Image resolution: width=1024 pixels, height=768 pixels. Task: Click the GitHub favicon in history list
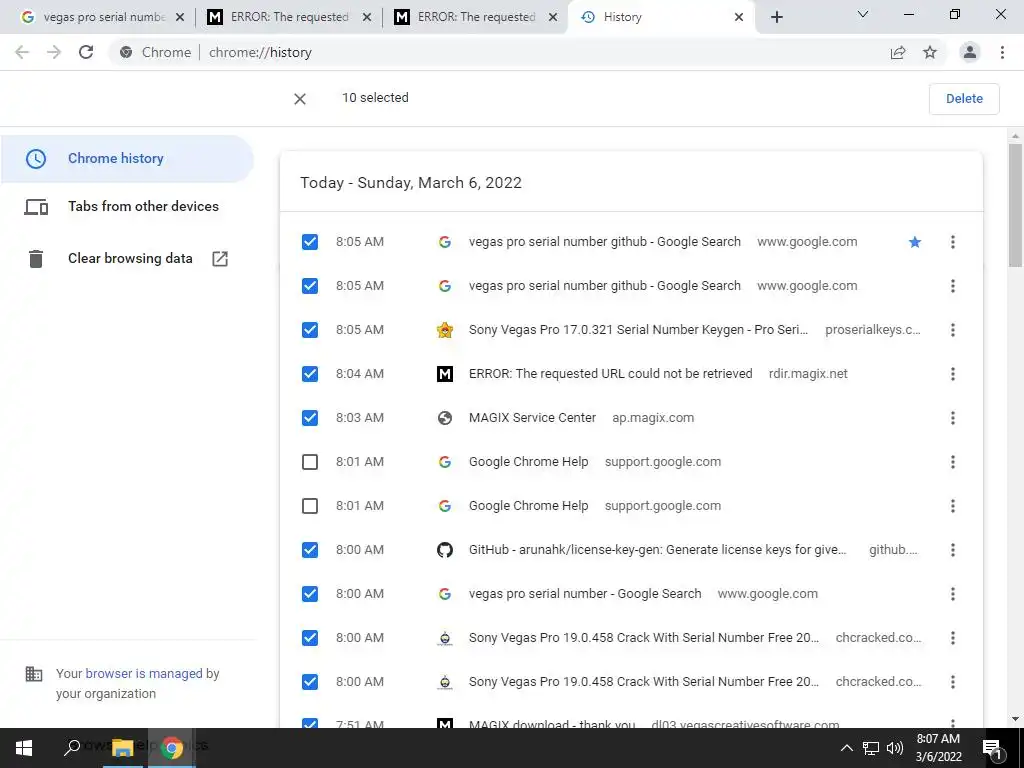coord(445,550)
